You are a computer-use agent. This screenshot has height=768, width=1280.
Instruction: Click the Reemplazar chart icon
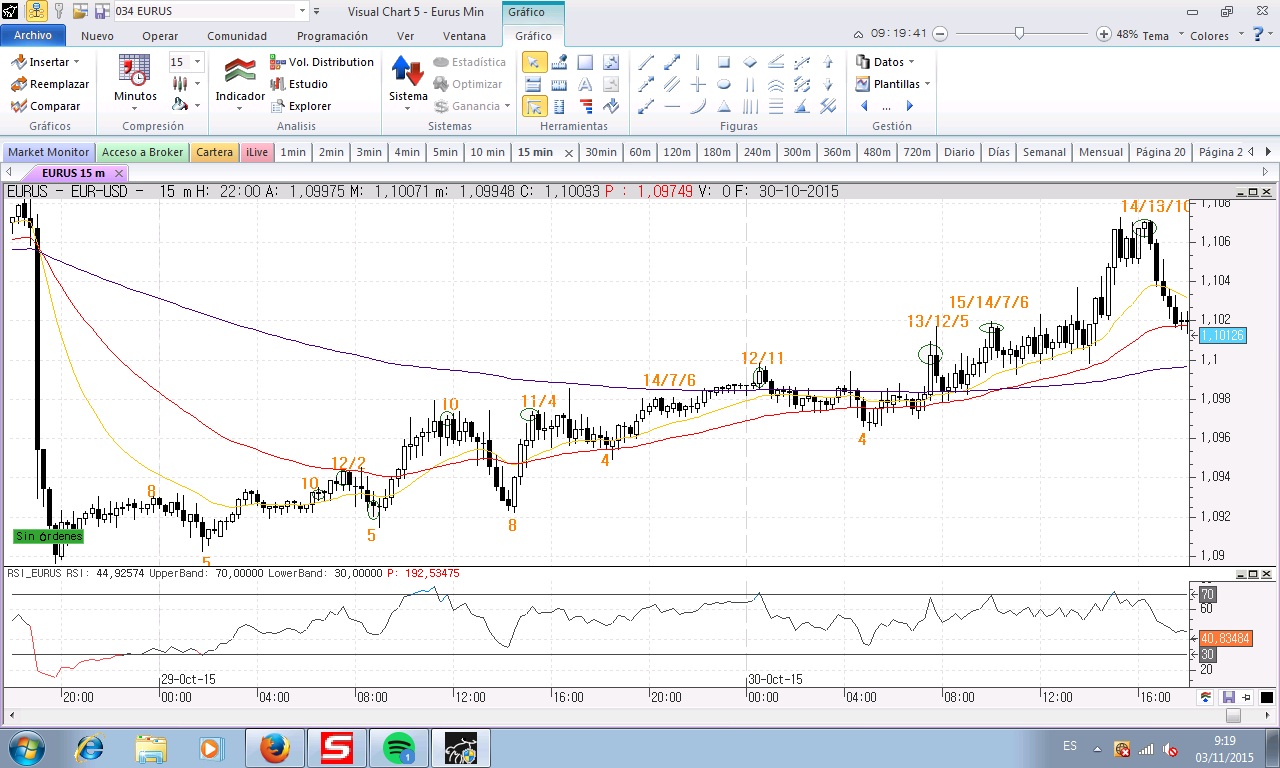click(19, 84)
